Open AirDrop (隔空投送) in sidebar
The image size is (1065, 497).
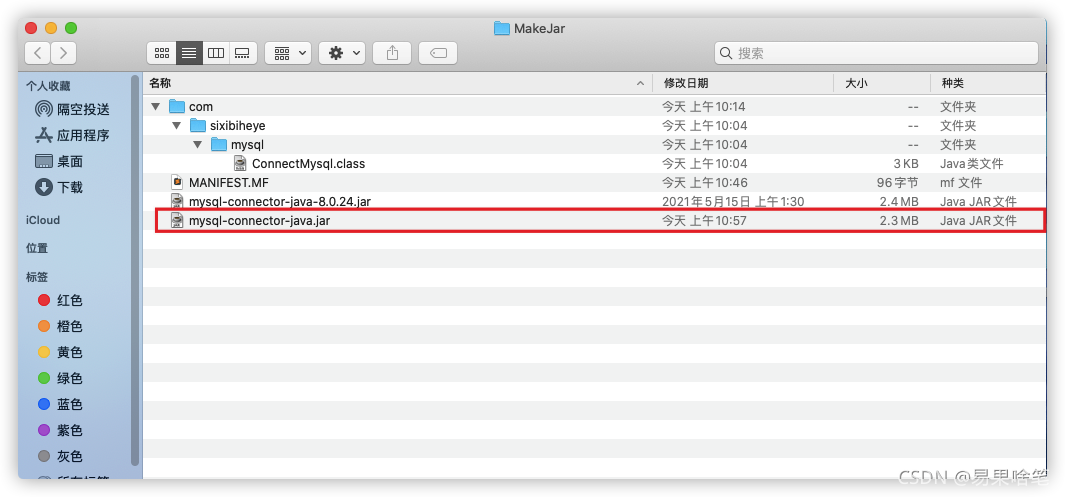pos(83,109)
